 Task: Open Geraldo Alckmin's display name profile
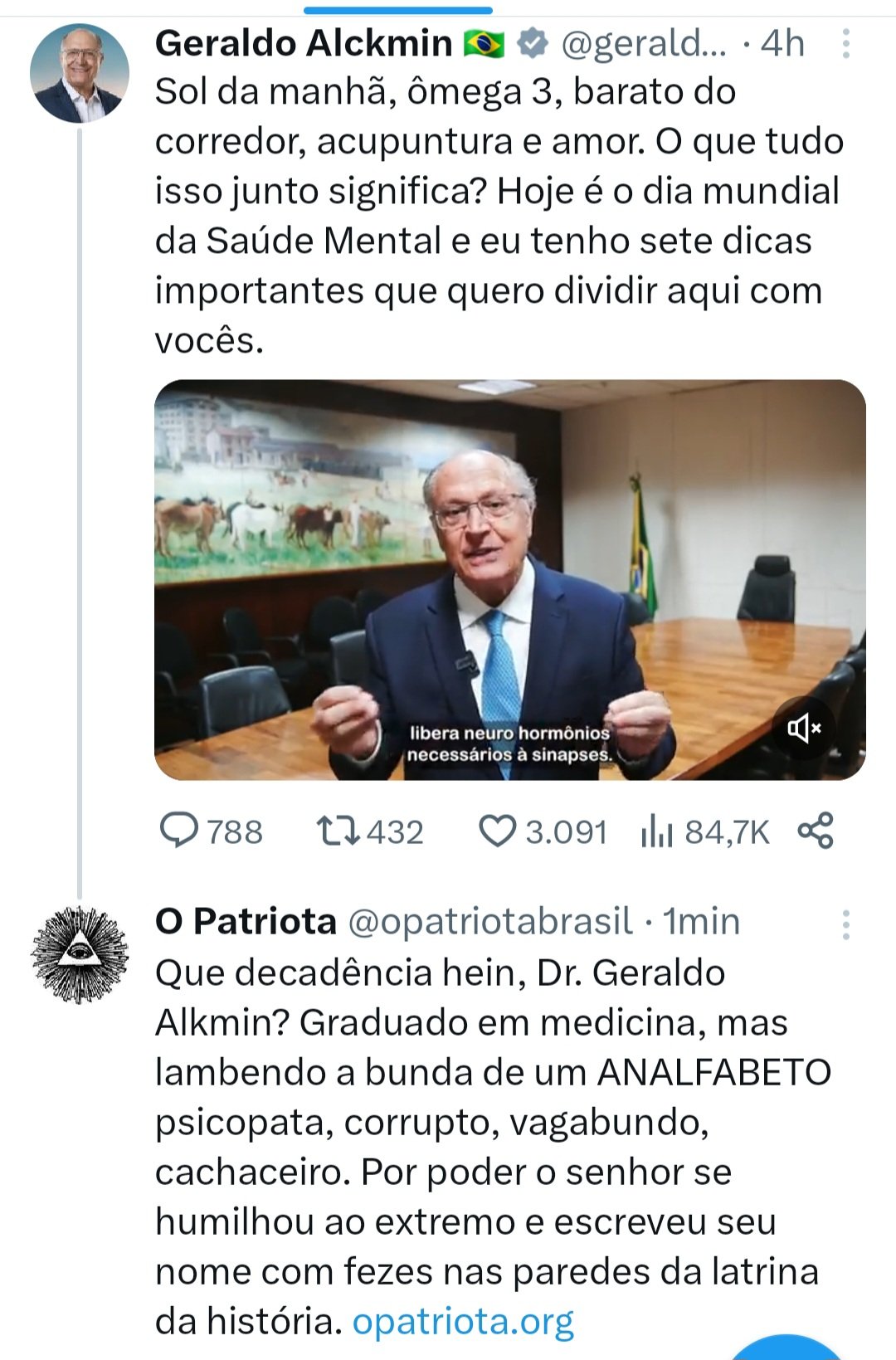[304, 43]
